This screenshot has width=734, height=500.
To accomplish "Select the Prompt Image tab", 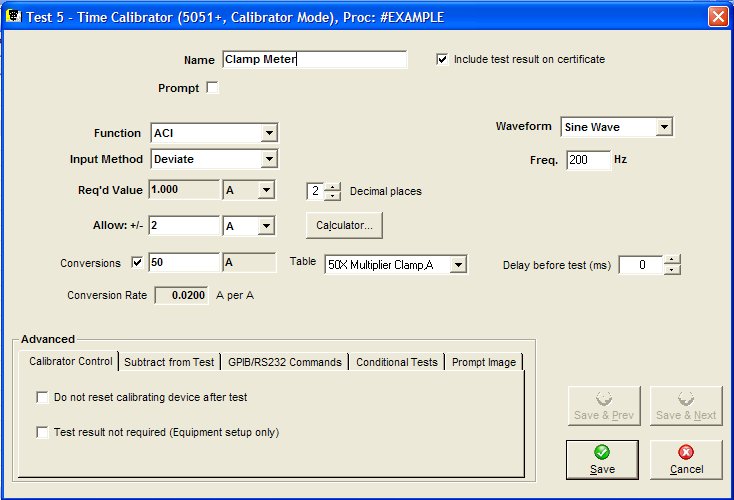I will [485, 362].
